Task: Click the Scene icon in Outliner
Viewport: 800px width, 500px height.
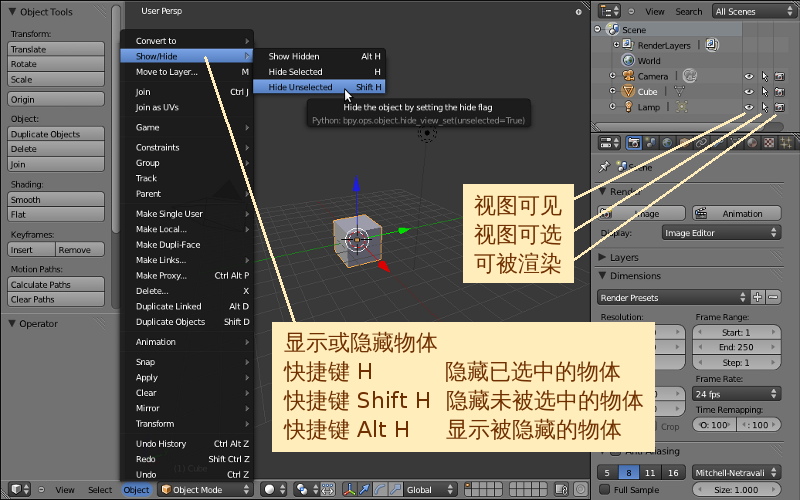Action: 612,30
